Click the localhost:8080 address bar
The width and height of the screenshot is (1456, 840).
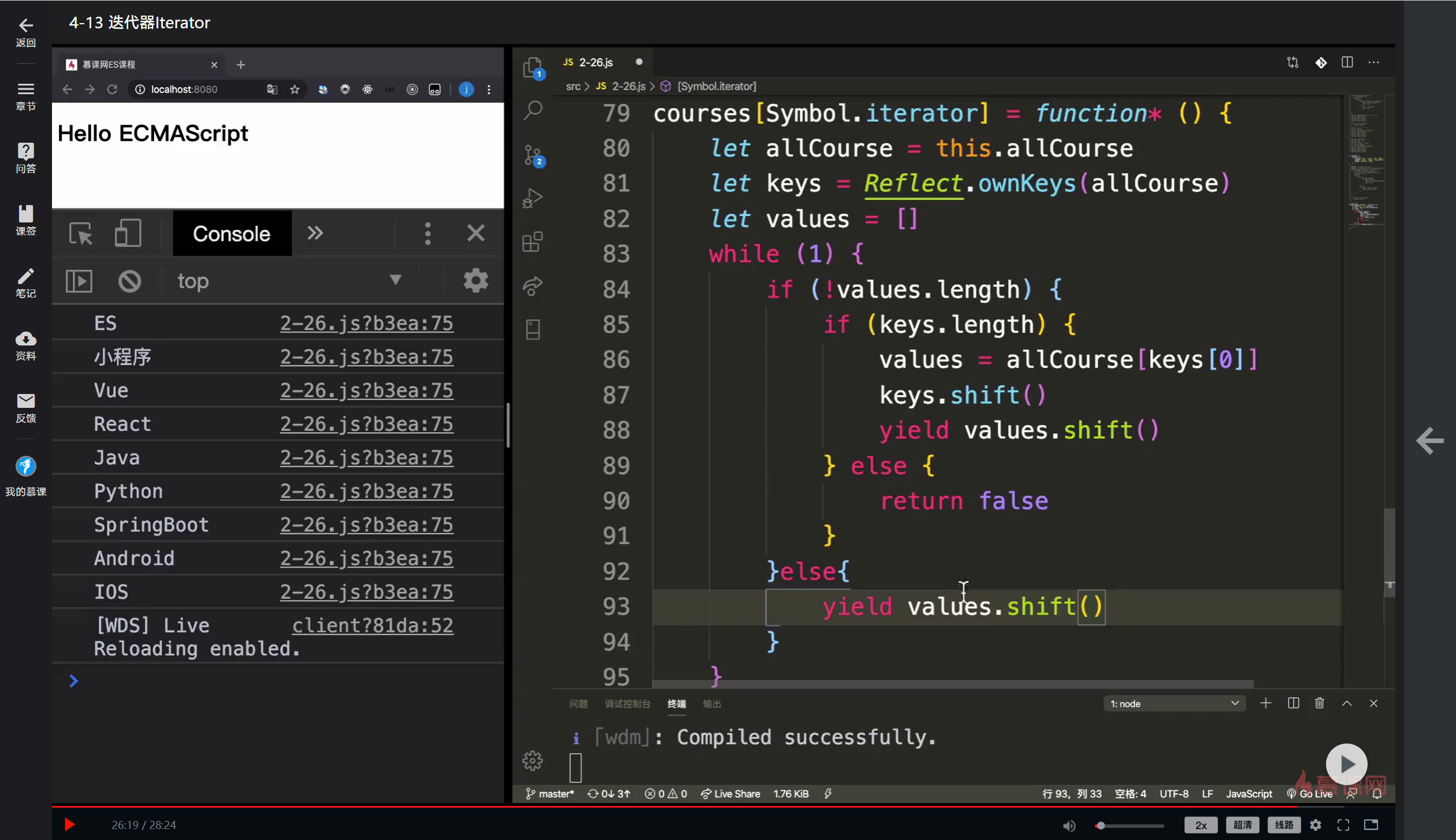[x=184, y=90]
